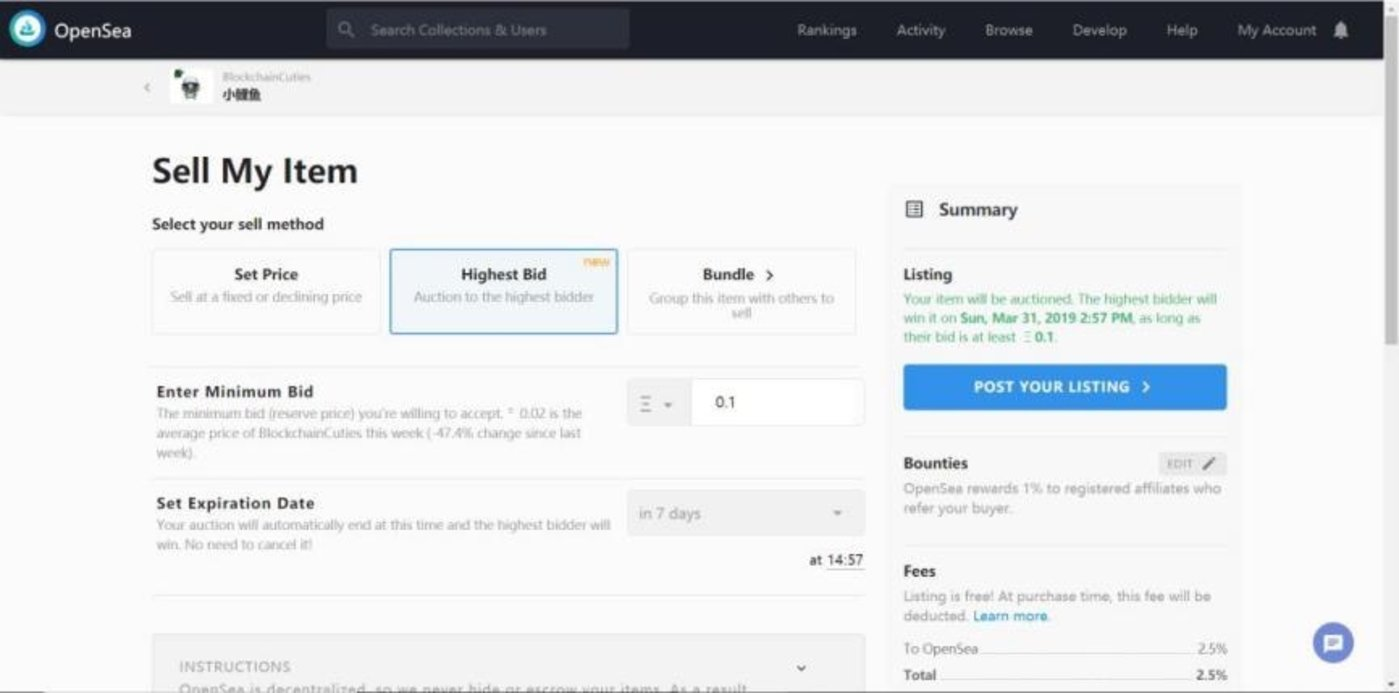1399x693 pixels.
Task: Open the Ethereum currency dropdown
Action: click(657, 403)
